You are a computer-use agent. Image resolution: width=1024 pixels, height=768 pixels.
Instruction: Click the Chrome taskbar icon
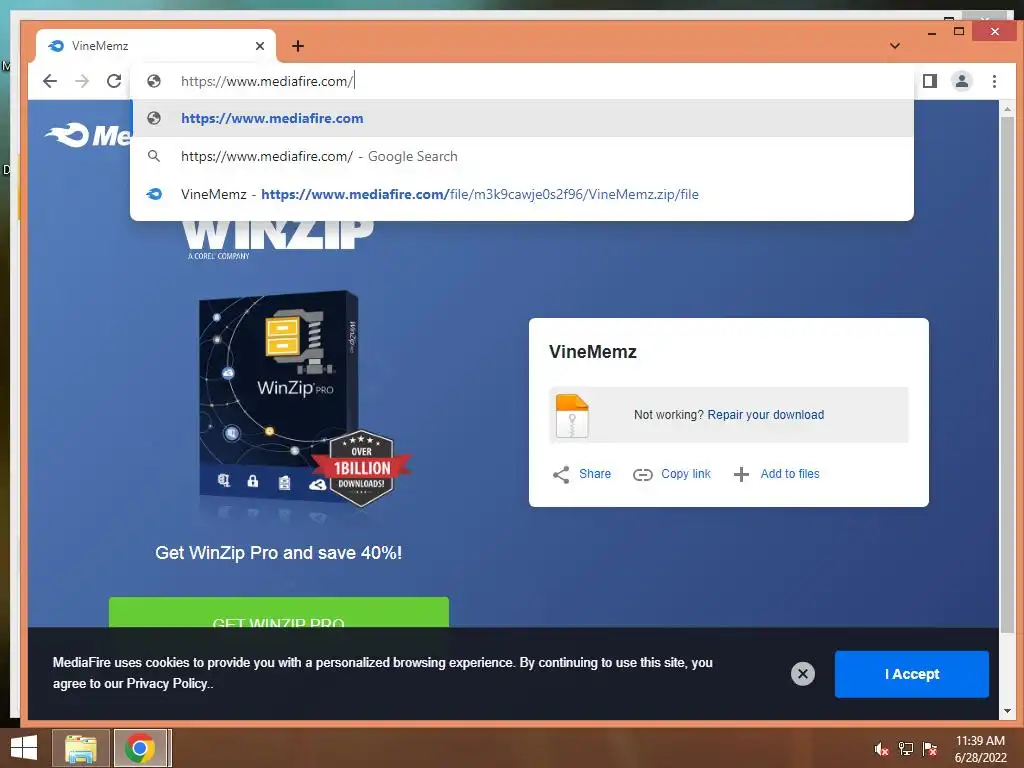pos(140,748)
